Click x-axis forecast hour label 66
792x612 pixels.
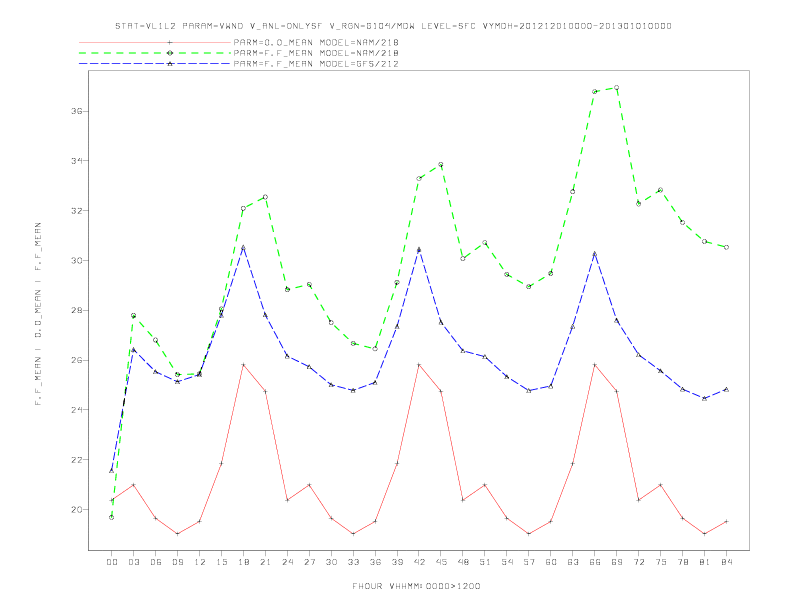595,562
